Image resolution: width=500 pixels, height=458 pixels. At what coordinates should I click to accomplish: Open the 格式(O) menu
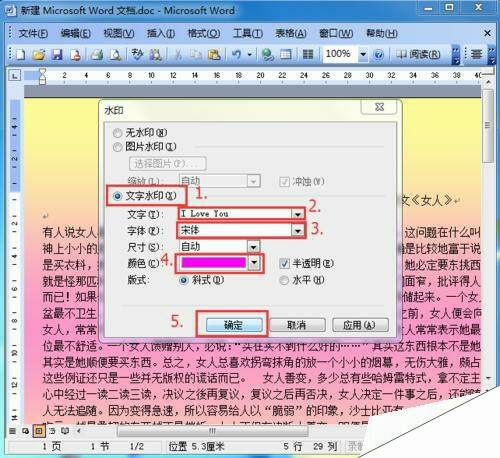tap(204, 33)
